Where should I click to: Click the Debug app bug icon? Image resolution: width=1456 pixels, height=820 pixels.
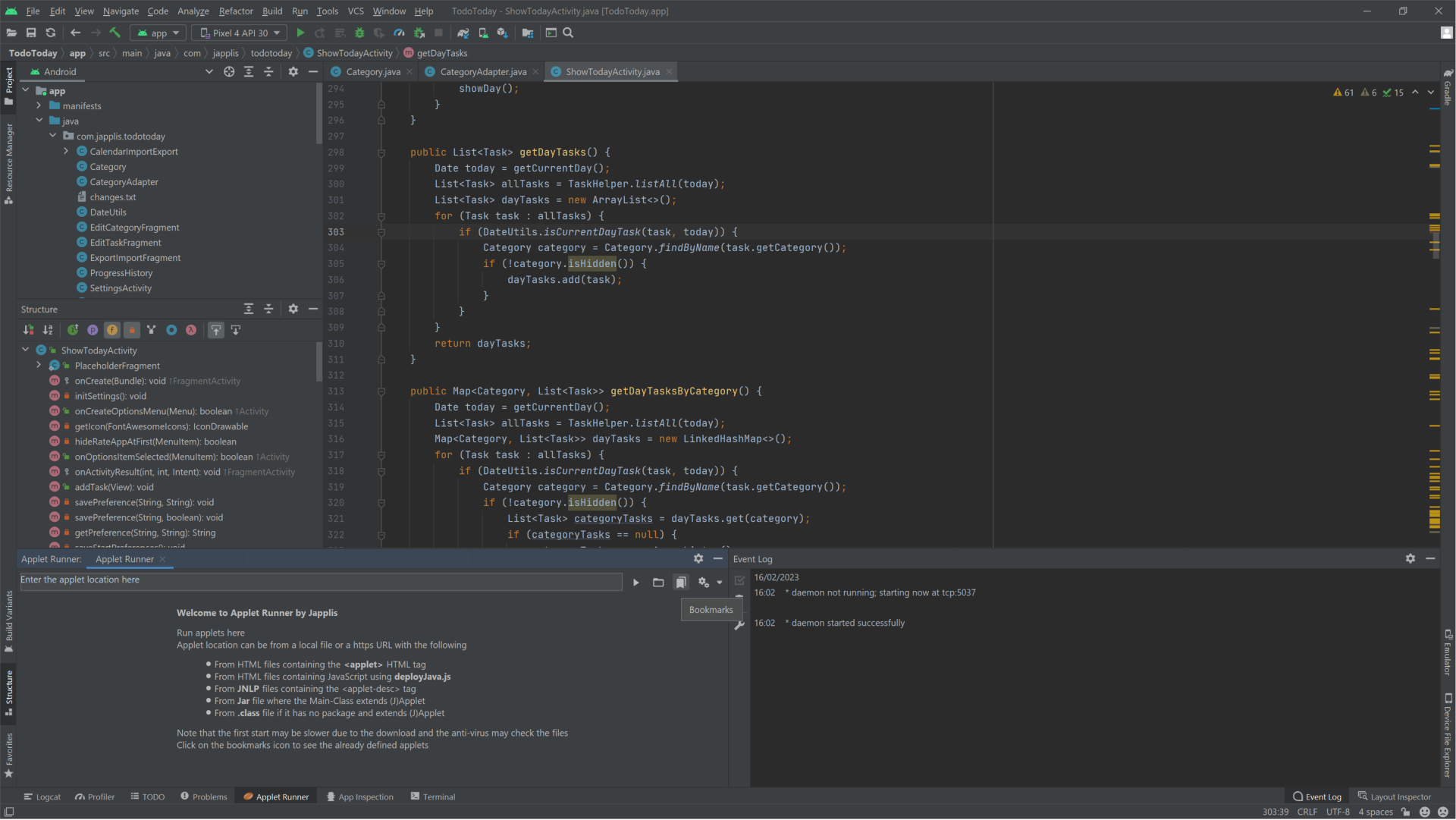(x=359, y=33)
